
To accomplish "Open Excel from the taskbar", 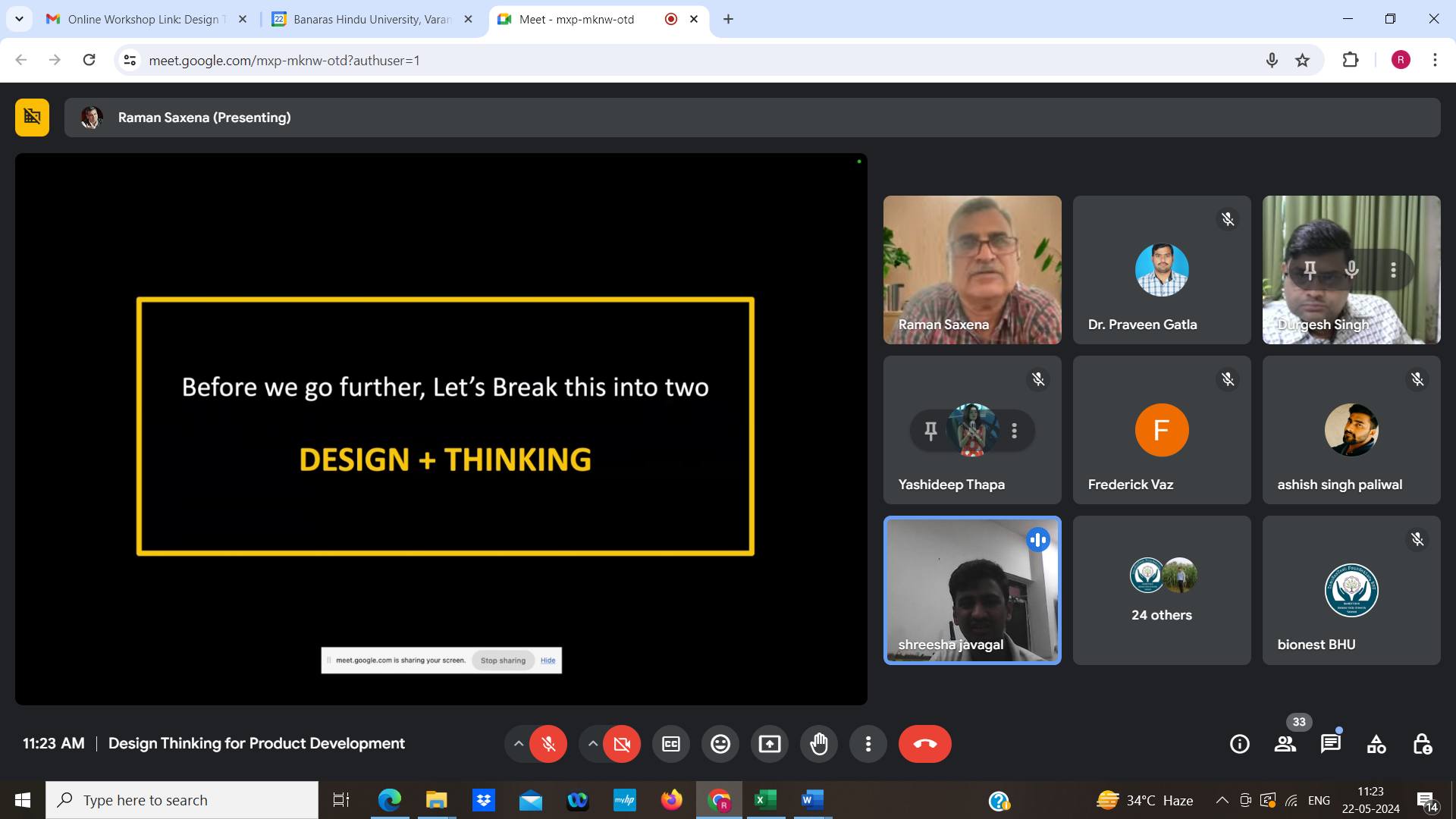I will pos(765,800).
